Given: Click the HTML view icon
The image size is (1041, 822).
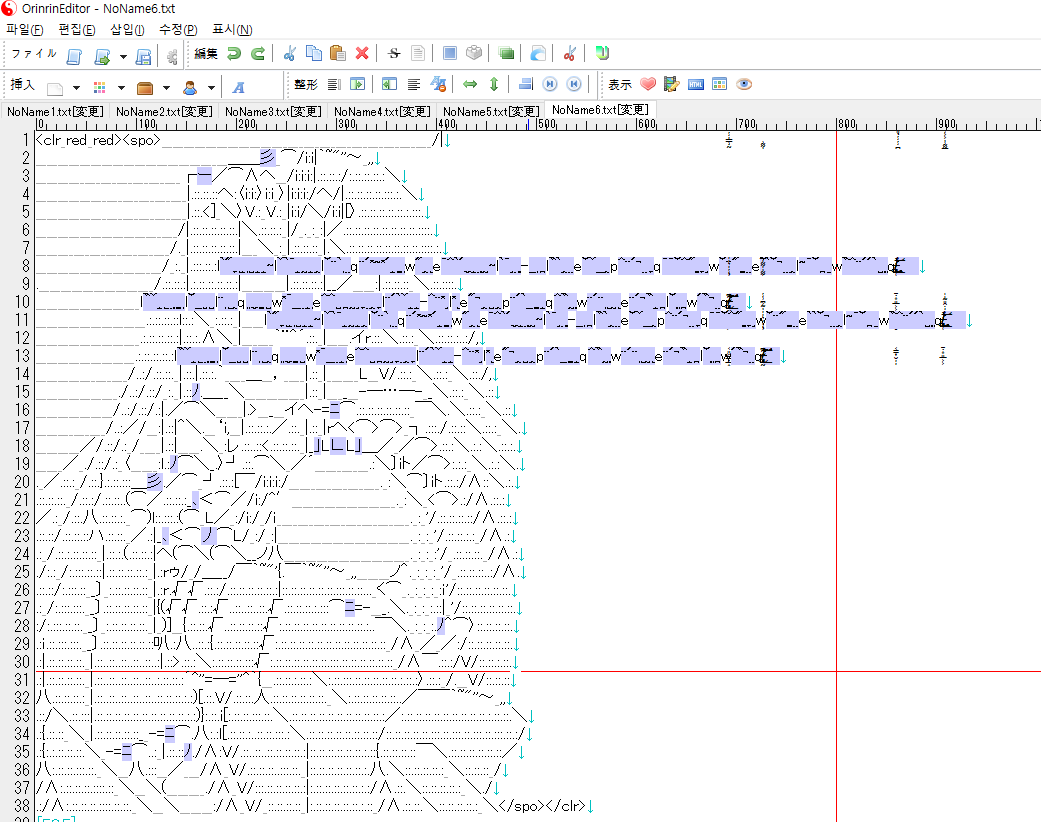Looking at the screenshot, I should tap(696, 85).
